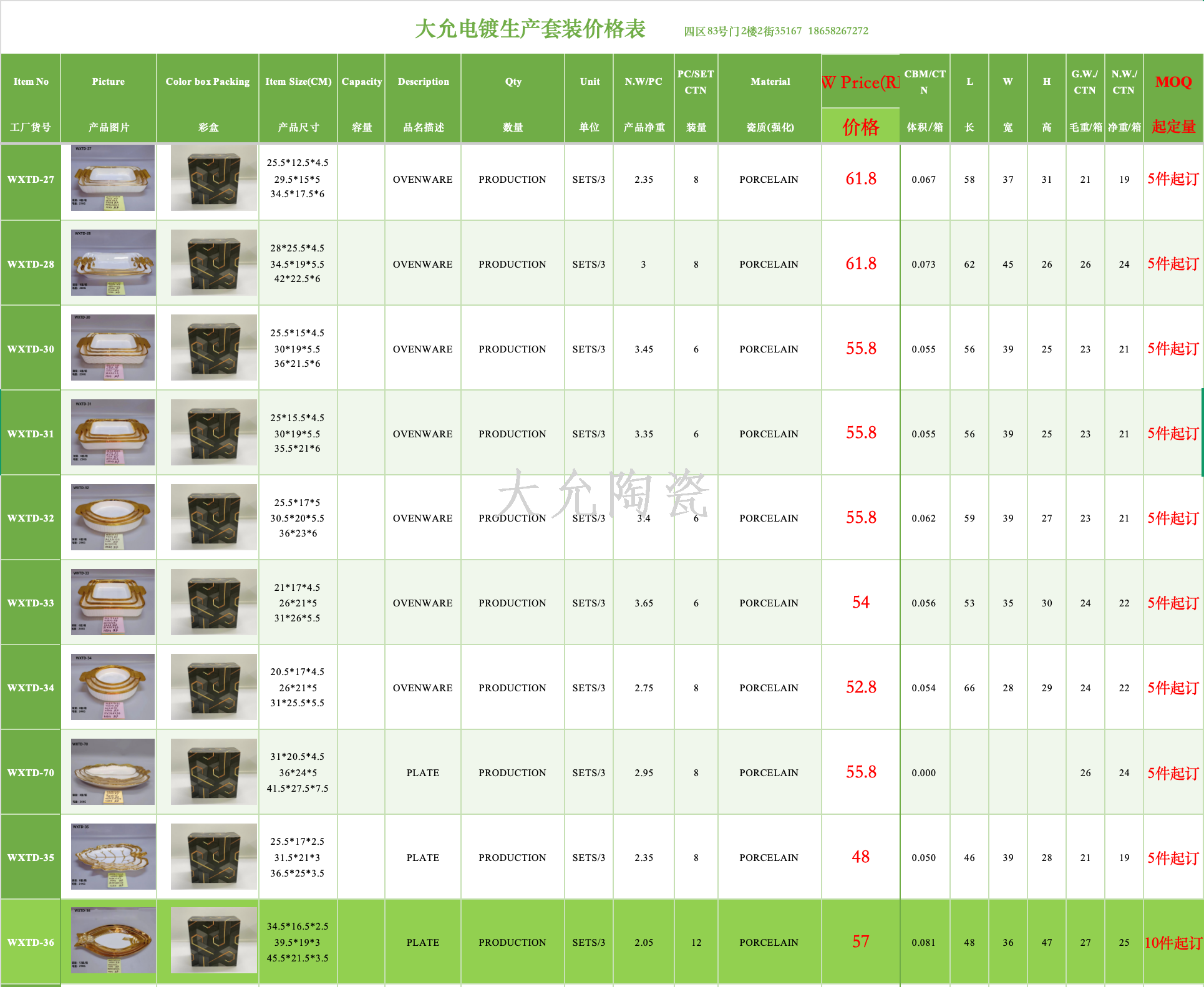Click the WXTD-33 color box packing image
Screen dimensions: 1204x987
click(213, 602)
